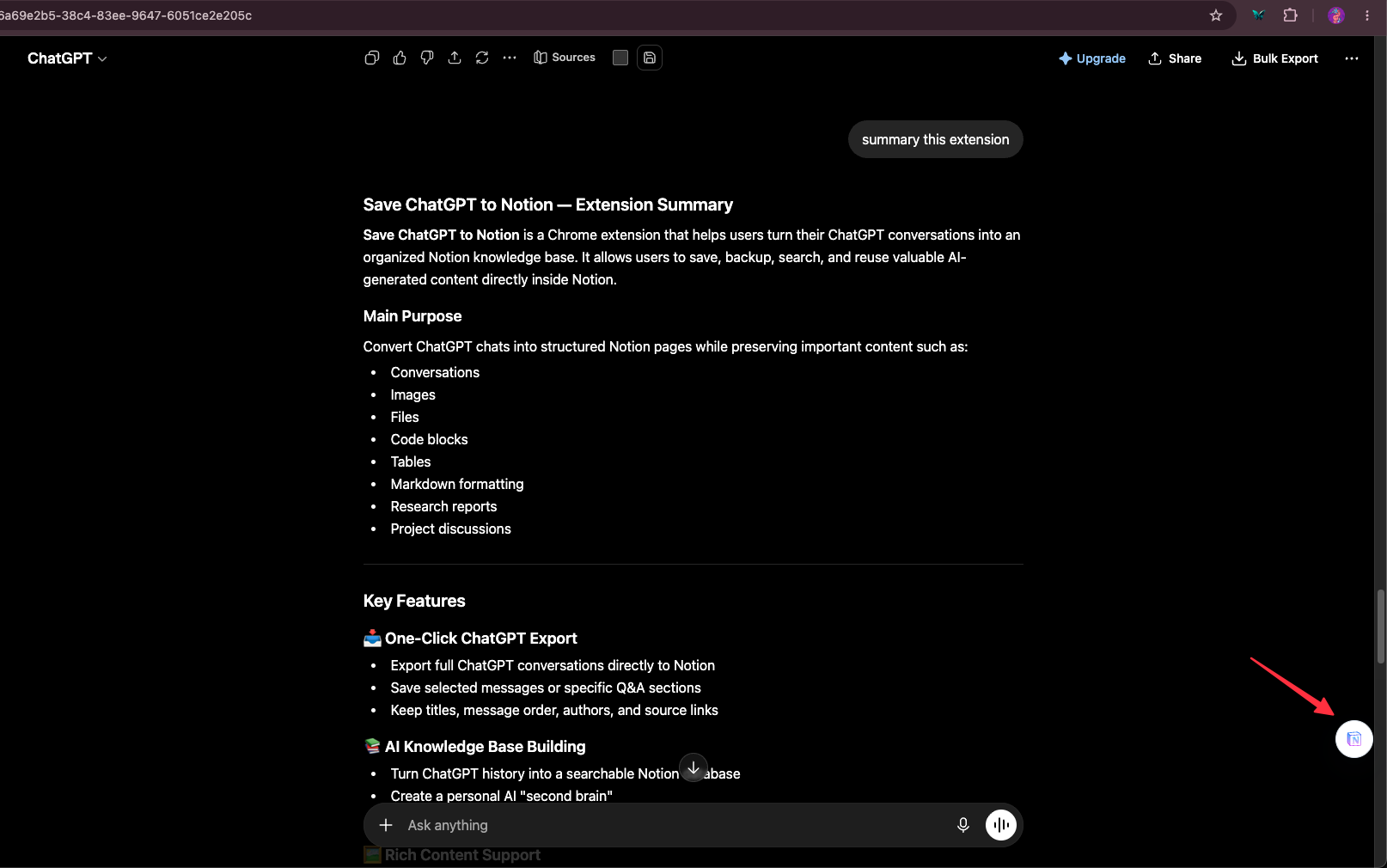The height and width of the screenshot is (868, 1387).
Task: Click the 'One-Click ChatGPT Export' heading
Action: [481, 639]
